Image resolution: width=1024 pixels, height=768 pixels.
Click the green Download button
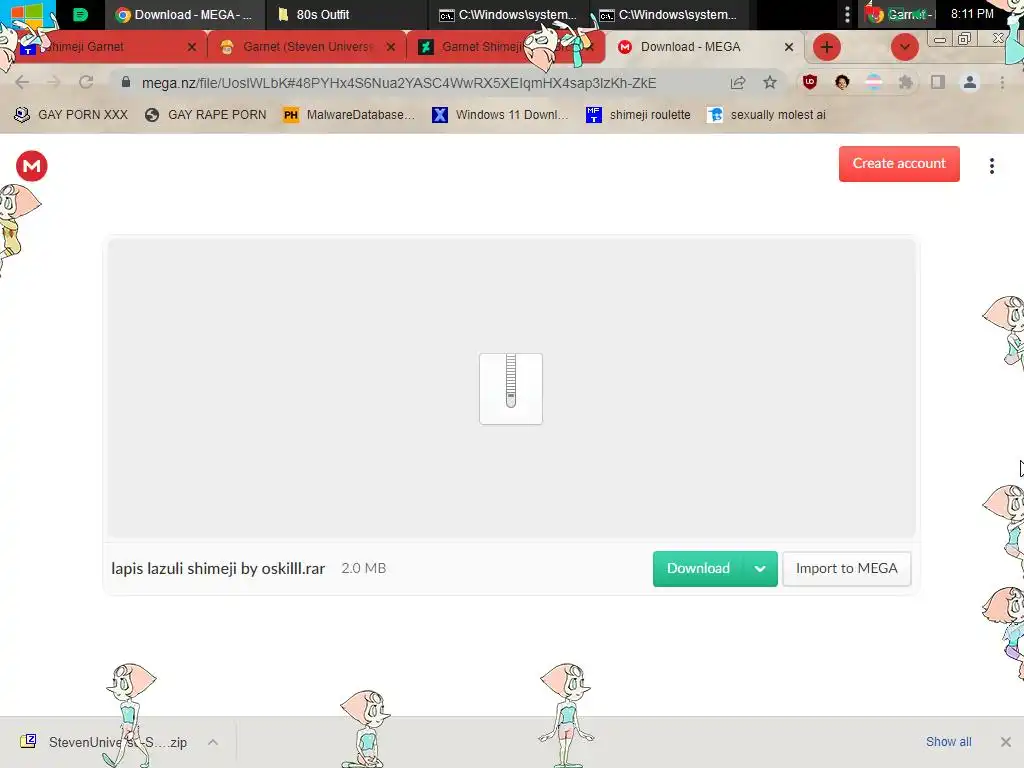pos(698,569)
